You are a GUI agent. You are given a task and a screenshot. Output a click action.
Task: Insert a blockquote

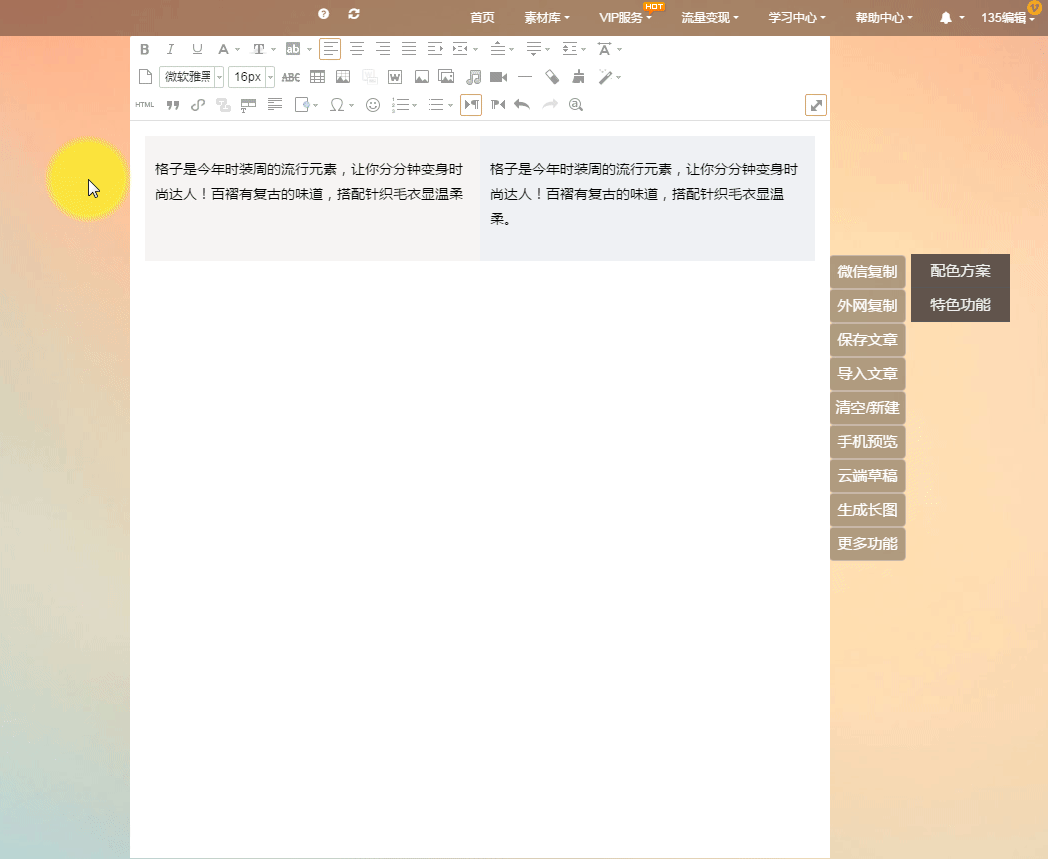(172, 105)
